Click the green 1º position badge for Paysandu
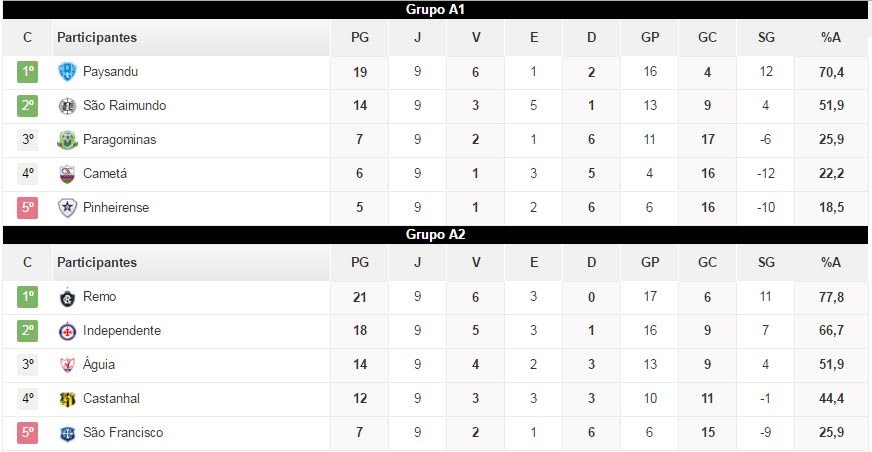This screenshot has height=452, width=872. (28, 72)
